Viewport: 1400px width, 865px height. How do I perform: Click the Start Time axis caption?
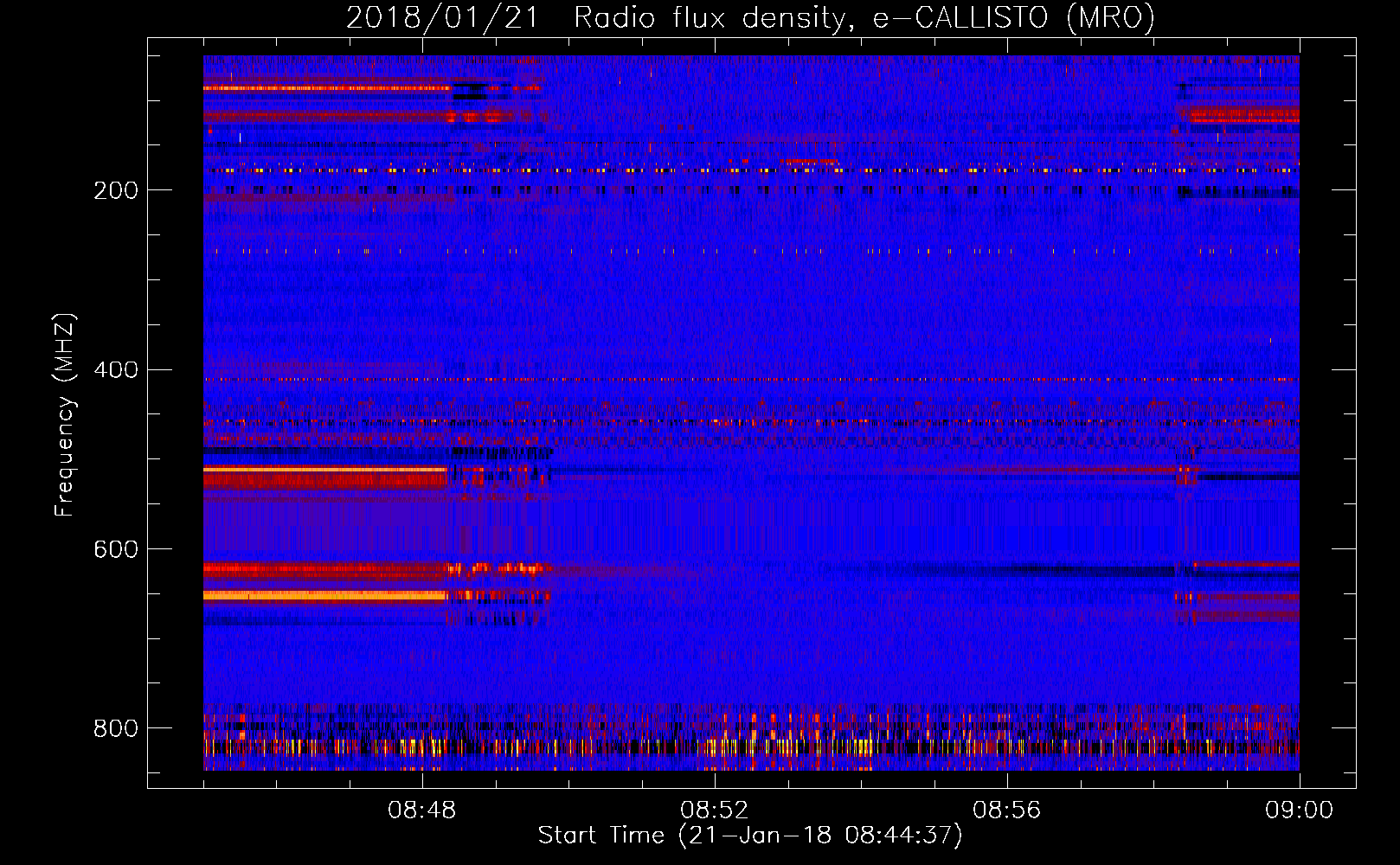(750, 836)
